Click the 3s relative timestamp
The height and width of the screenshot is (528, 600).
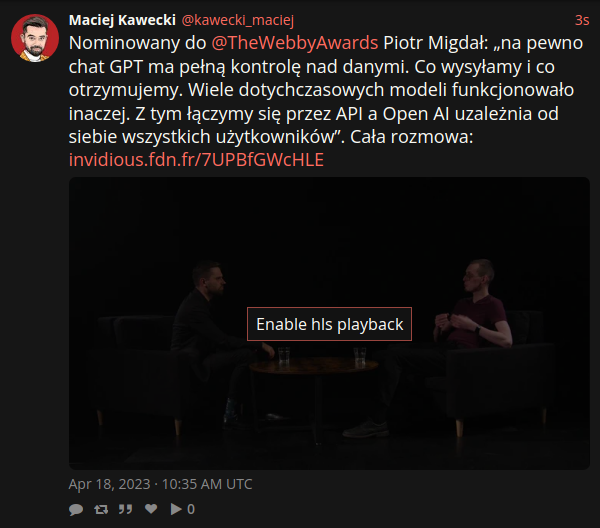(x=582, y=20)
